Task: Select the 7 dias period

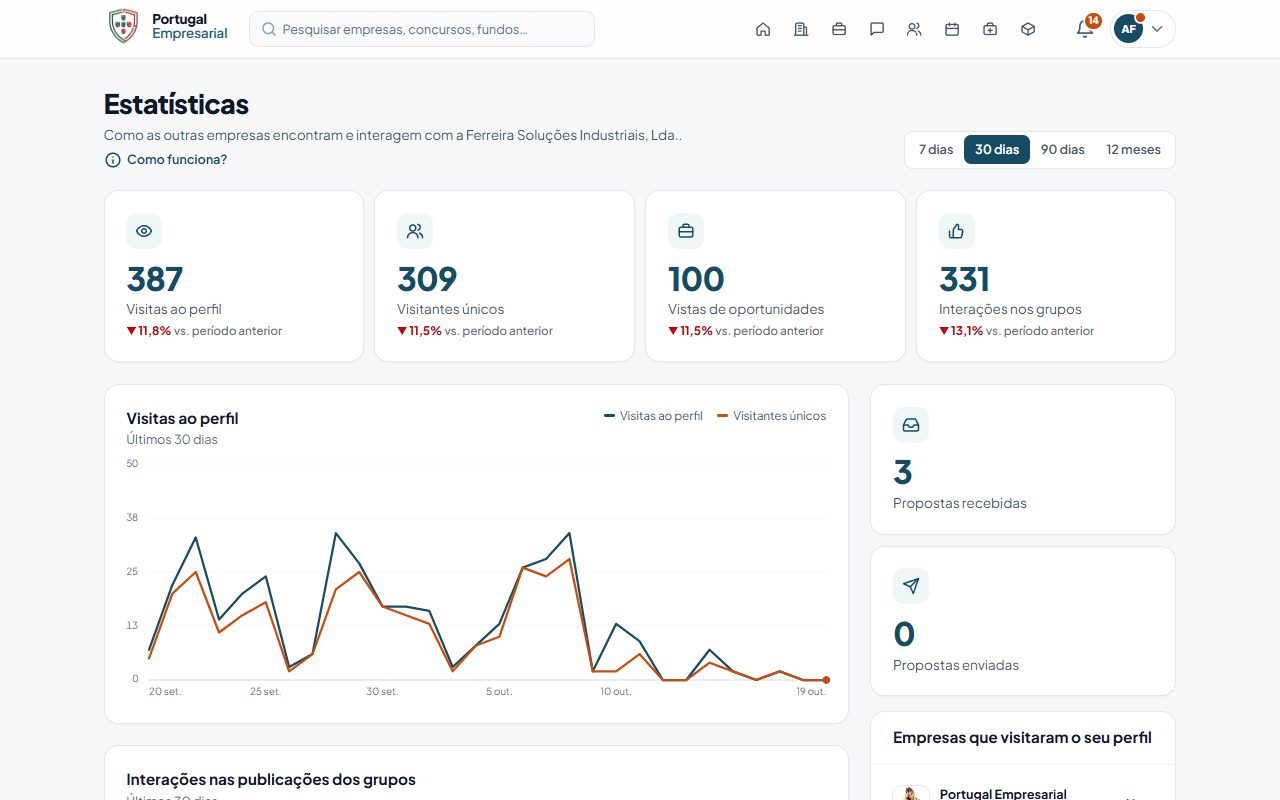Action: point(936,150)
